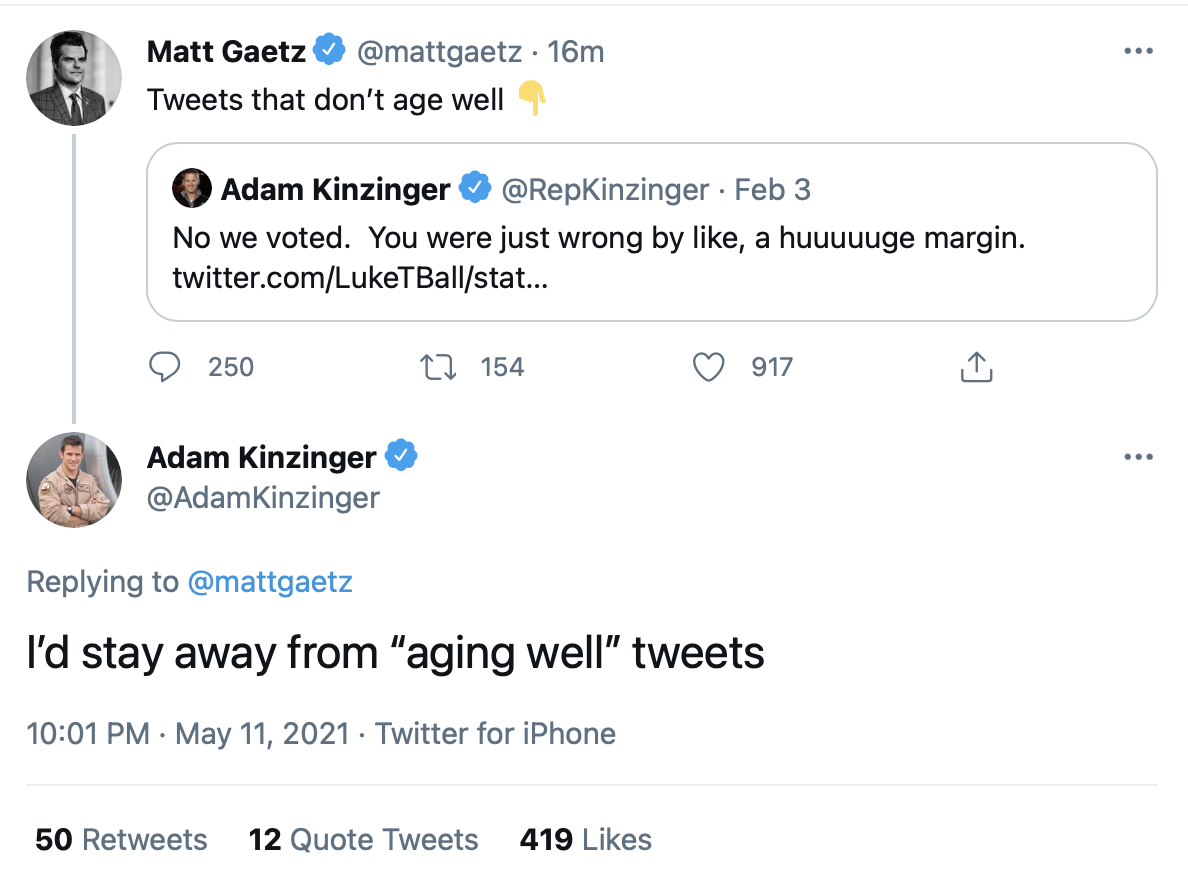Image resolution: width=1188 pixels, height=880 pixels.
Task: View the 50 Retweets list
Action: (121, 839)
